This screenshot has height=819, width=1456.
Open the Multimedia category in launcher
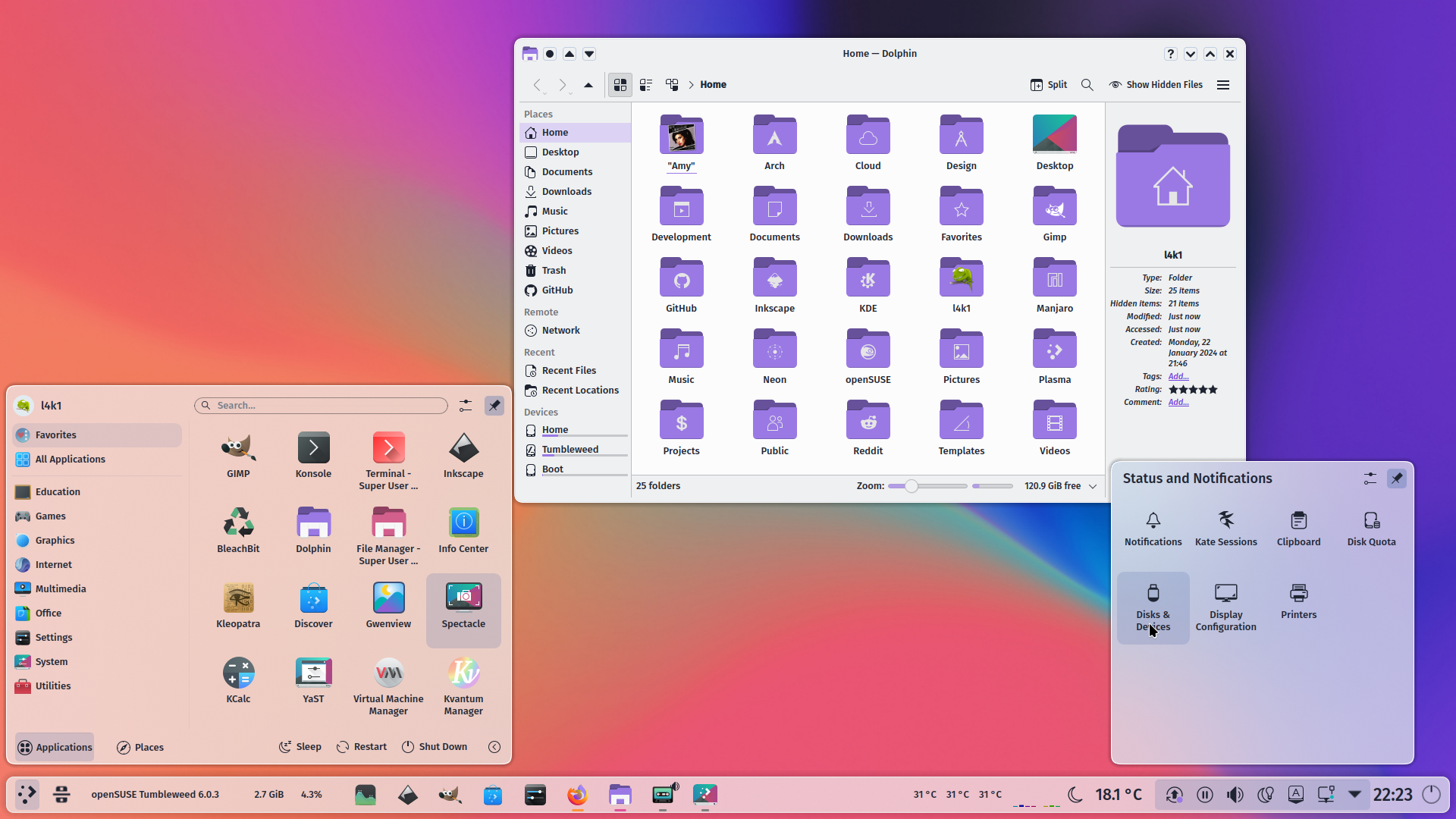[x=97, y=589]
